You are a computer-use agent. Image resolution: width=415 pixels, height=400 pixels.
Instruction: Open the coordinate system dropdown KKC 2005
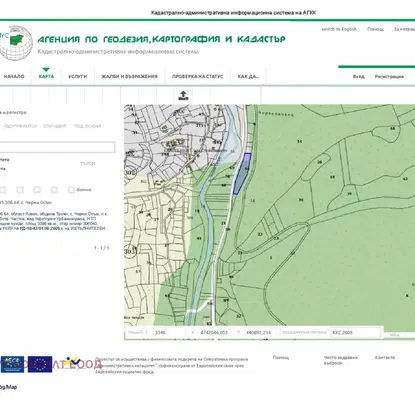[x=355, y=332]
